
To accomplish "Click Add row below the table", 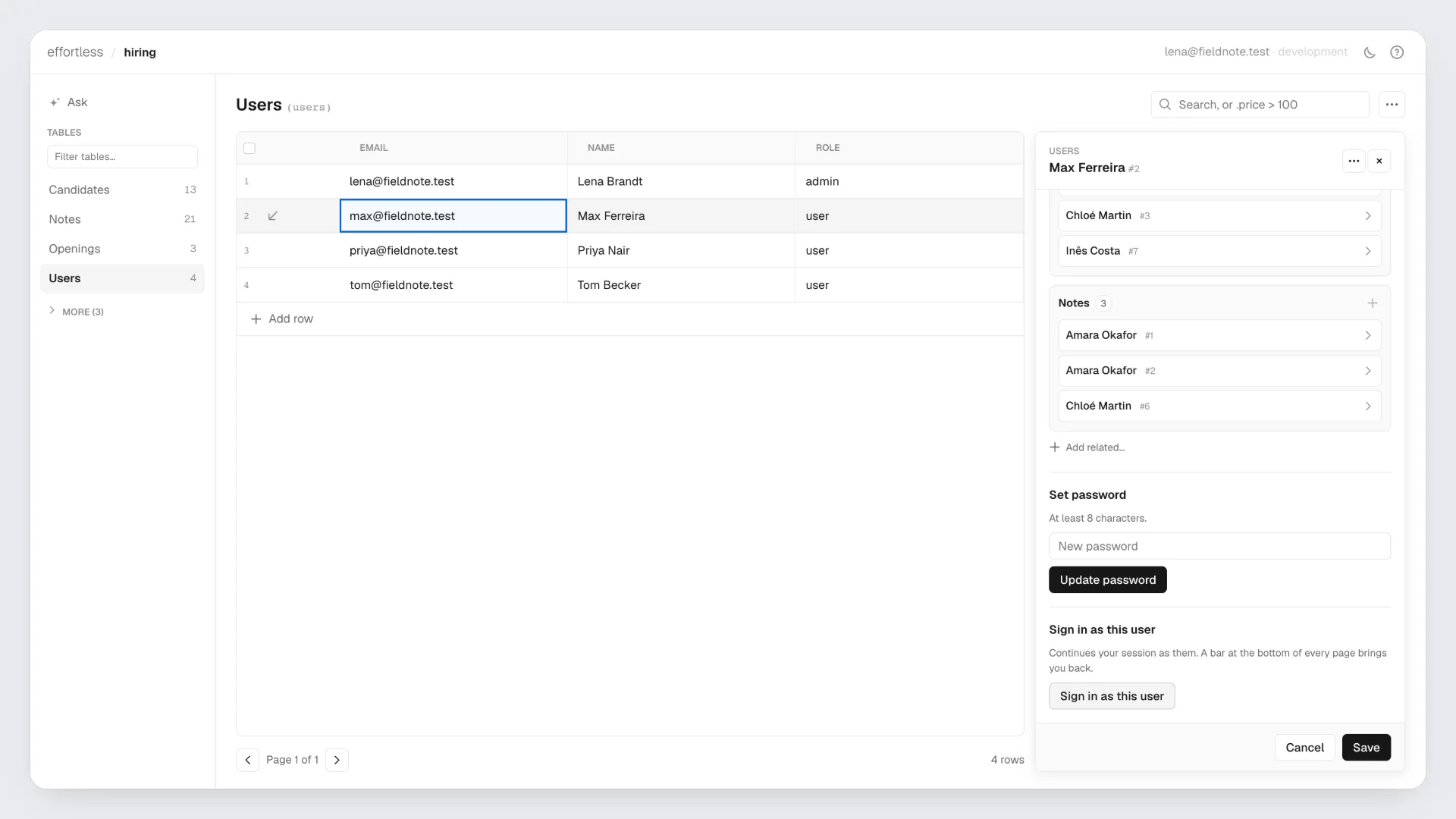I will [282, 319].
